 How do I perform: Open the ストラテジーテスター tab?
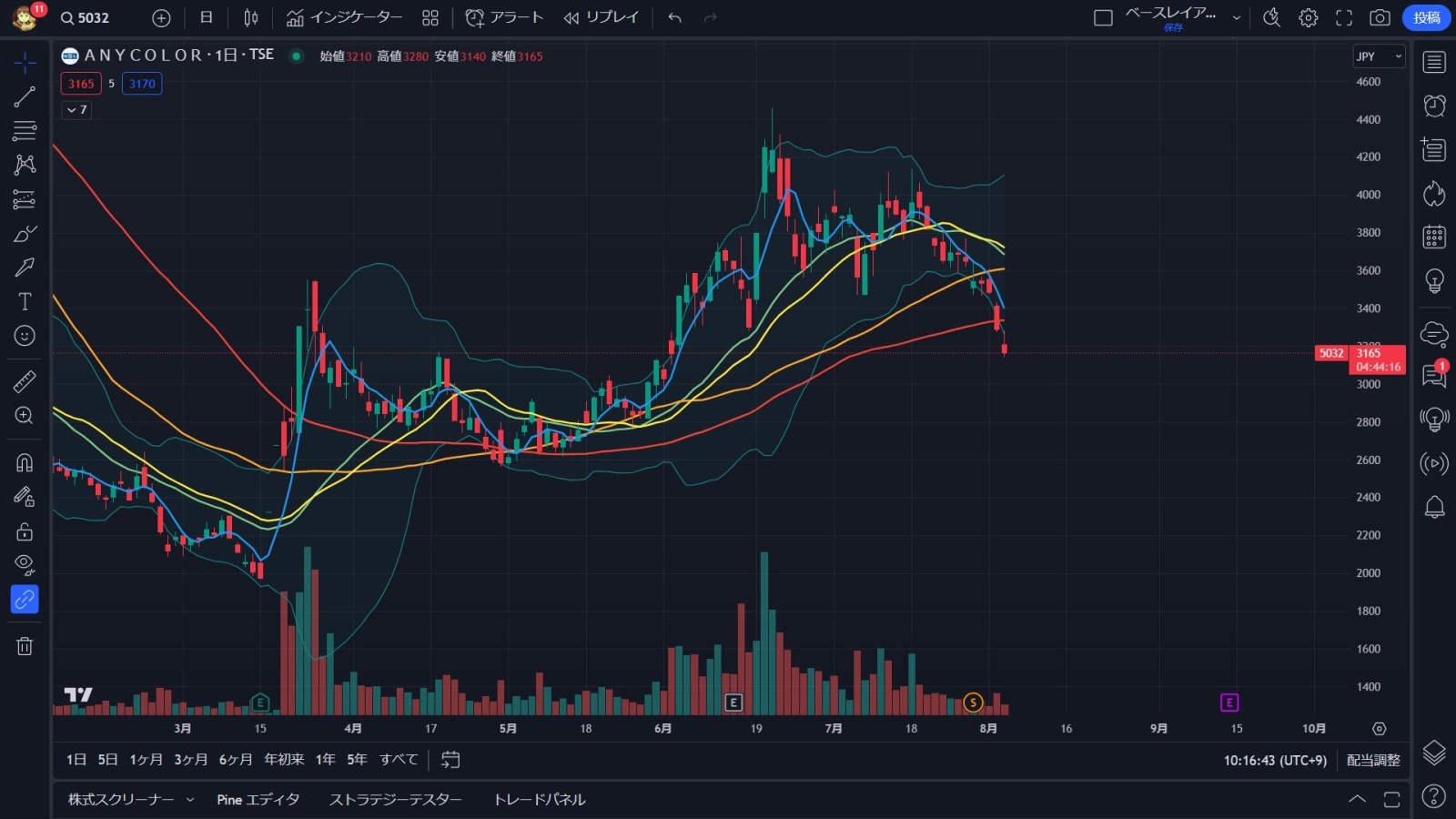point(396,799)
